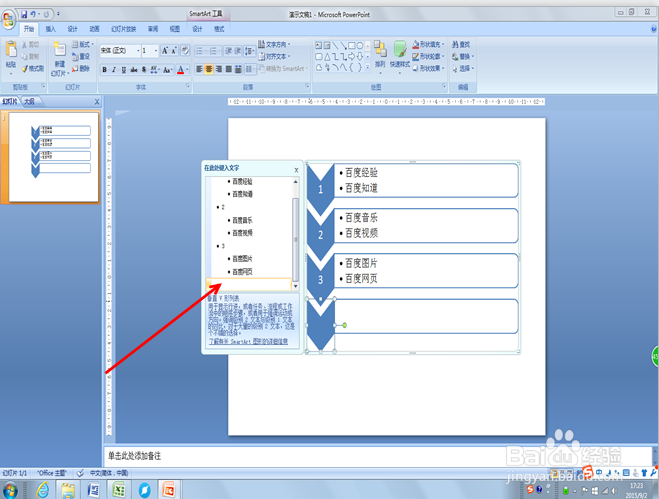
Task: Toggle Text Shadow (S) formatting
Action: tap(144, 70)
